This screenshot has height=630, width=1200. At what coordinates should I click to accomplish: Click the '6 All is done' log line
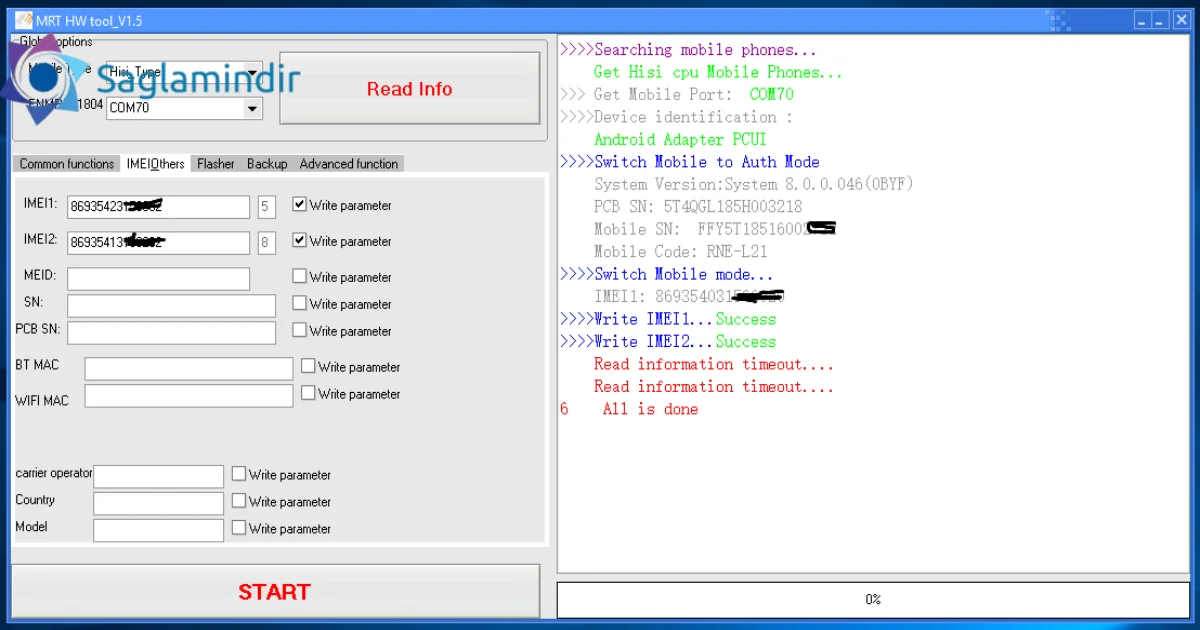pos(629,409)
